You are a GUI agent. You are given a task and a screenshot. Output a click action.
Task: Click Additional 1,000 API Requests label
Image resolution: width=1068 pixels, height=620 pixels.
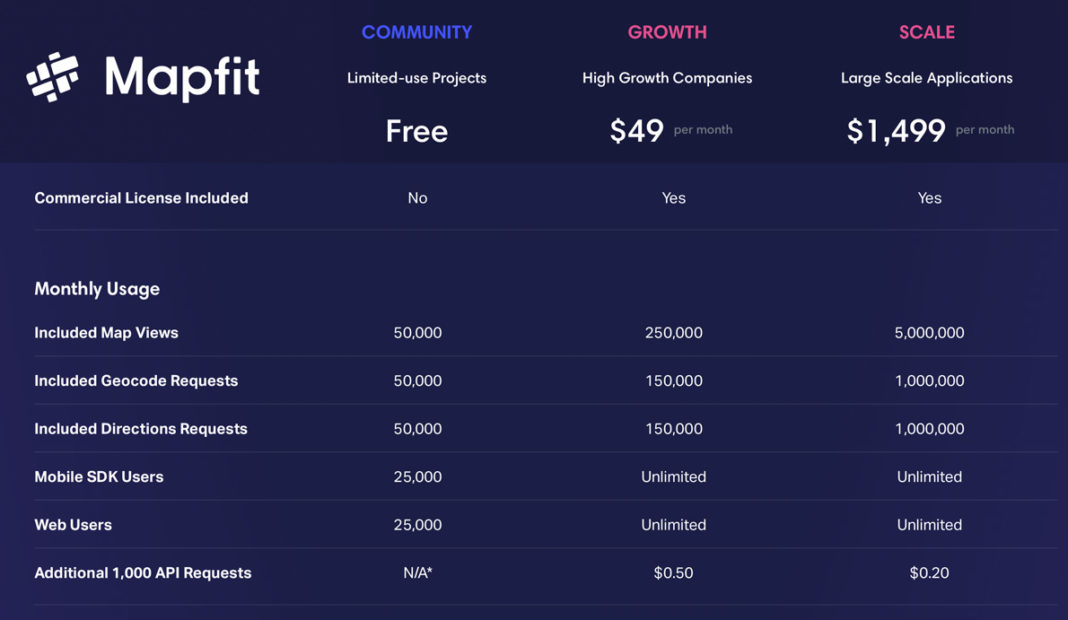coord(143,573)
